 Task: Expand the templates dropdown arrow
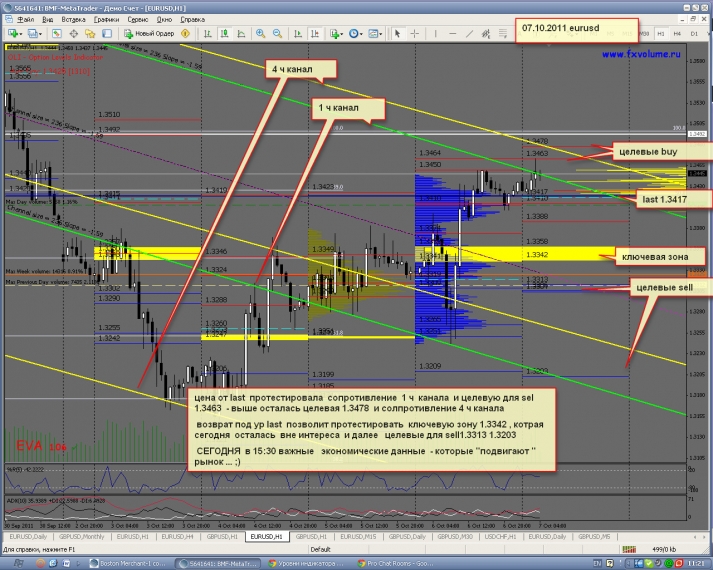click(381, 34)
